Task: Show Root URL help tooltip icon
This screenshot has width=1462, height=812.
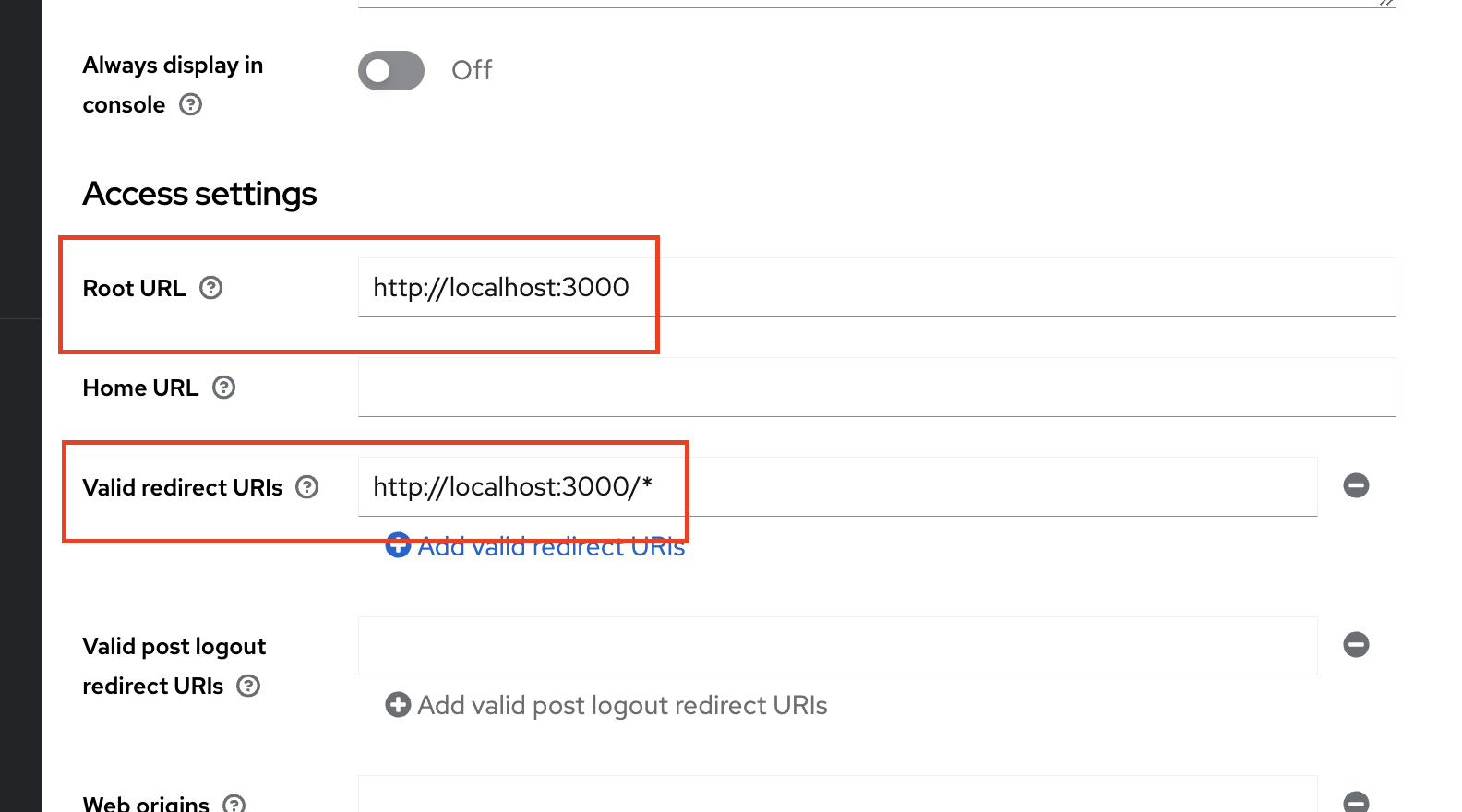Action: (x=211, y=288)
